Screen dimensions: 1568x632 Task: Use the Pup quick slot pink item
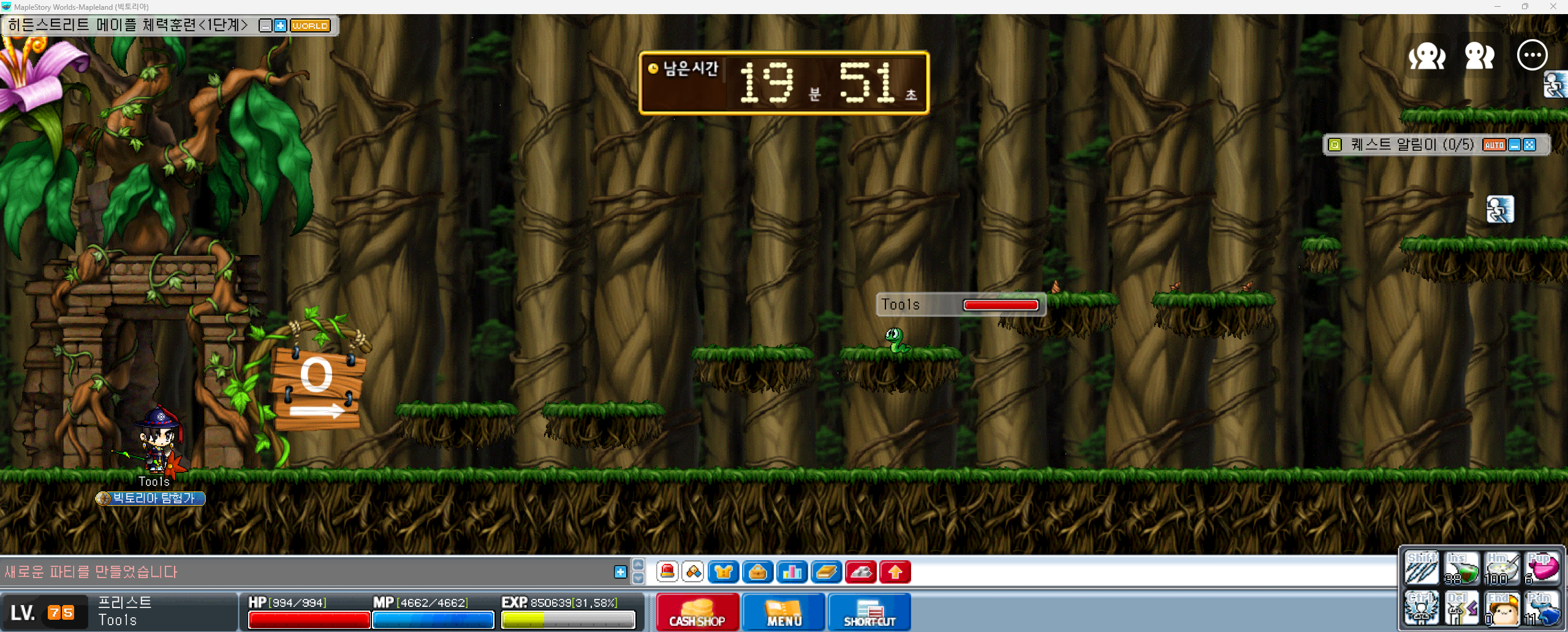(1542, 568)
